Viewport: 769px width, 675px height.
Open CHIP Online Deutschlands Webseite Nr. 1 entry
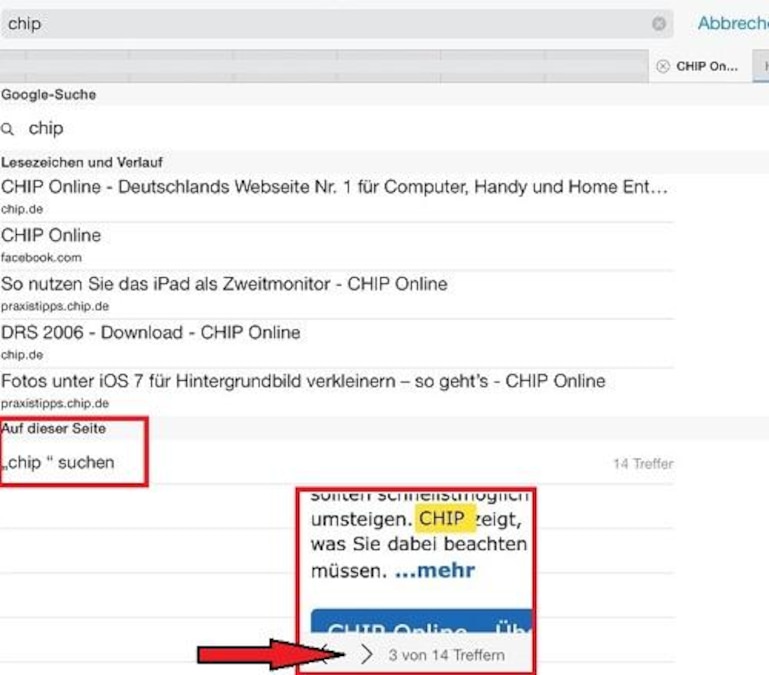[x=337, y=197]
